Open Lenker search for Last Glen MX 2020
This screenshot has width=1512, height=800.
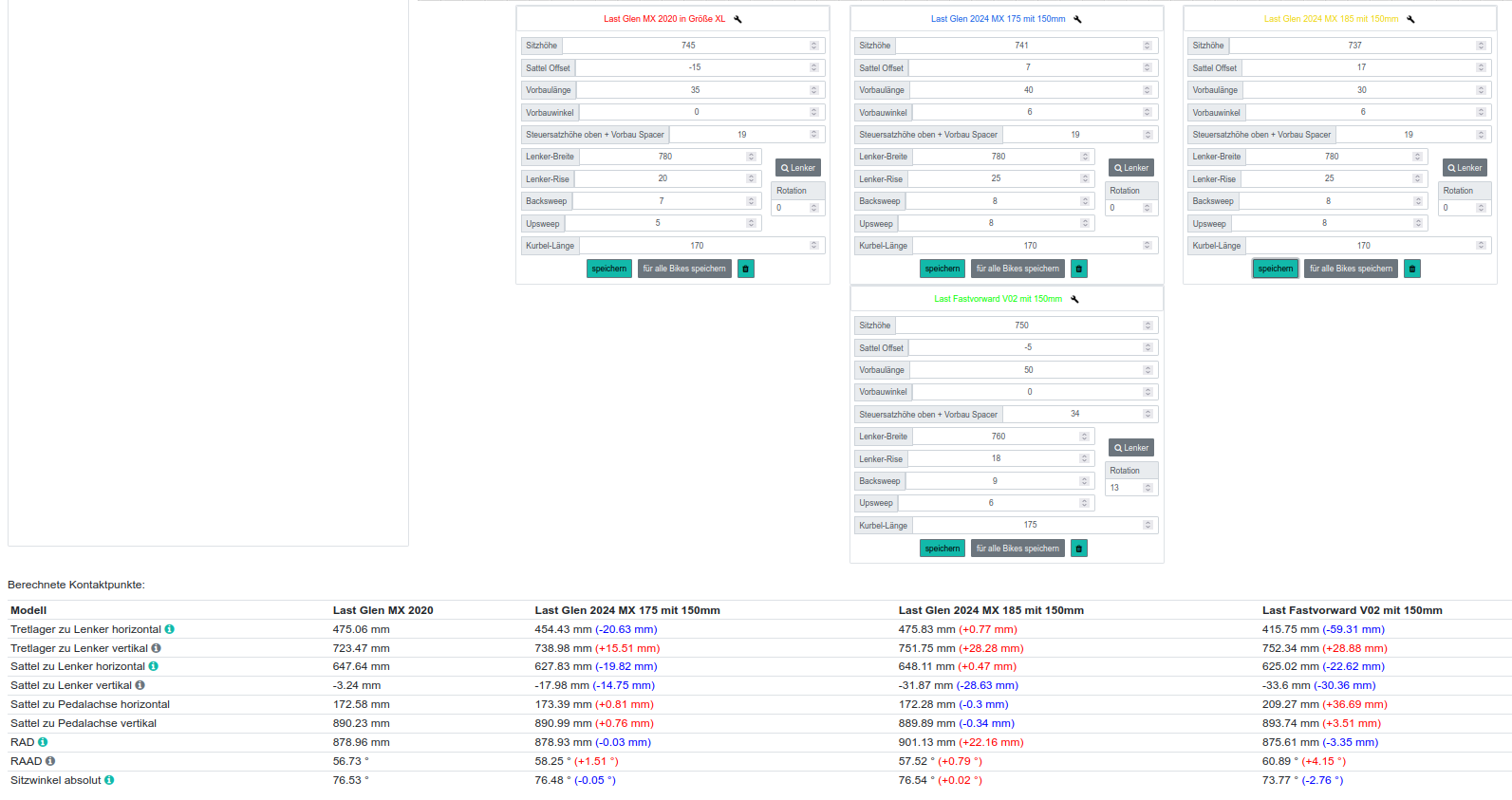[x=798, y=168]
